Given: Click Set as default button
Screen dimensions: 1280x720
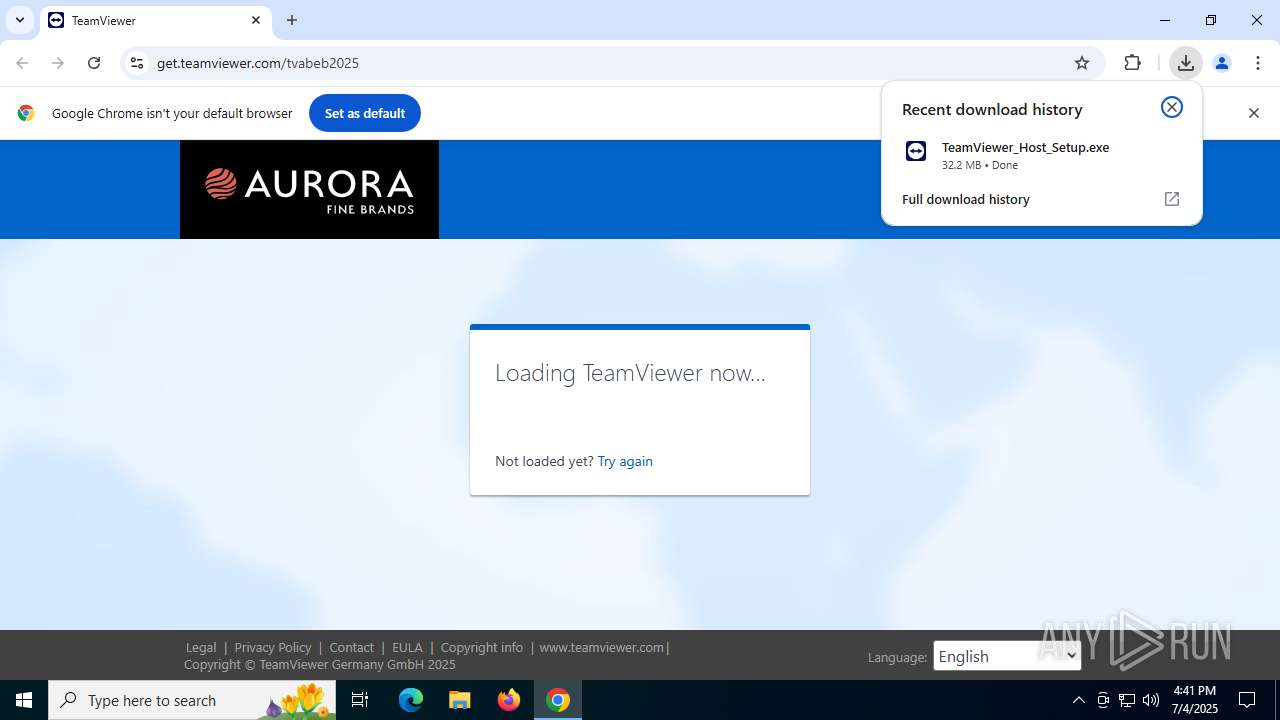Looking at the screenshot, I should tap(365, 113).
